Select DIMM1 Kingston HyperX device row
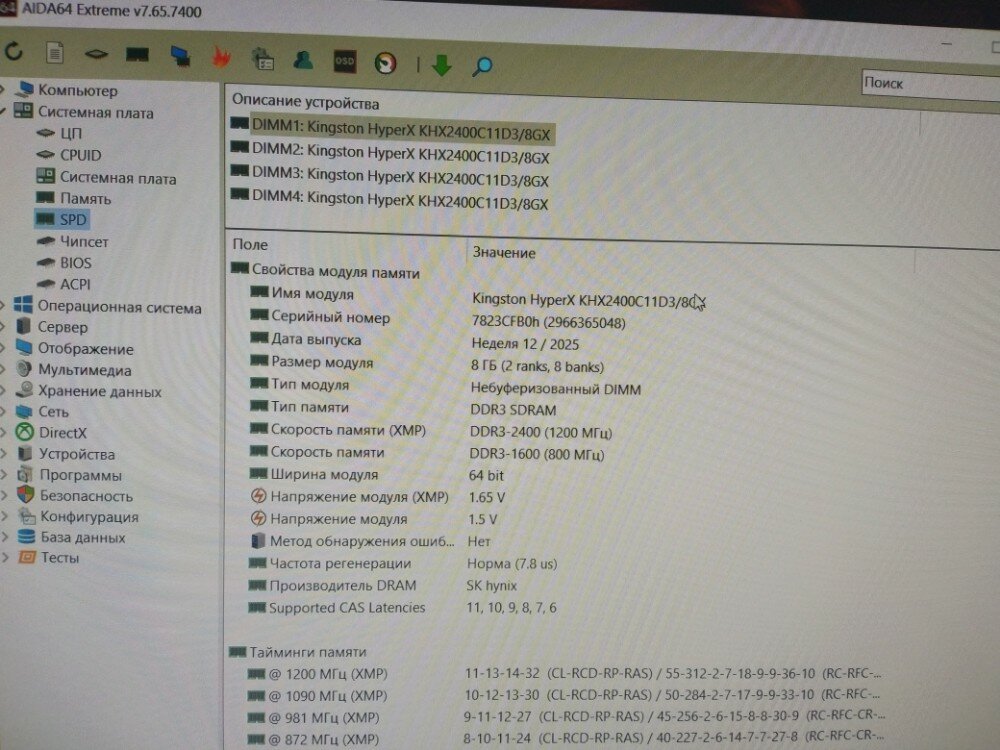1000x750 pixels. pos(391,130)
